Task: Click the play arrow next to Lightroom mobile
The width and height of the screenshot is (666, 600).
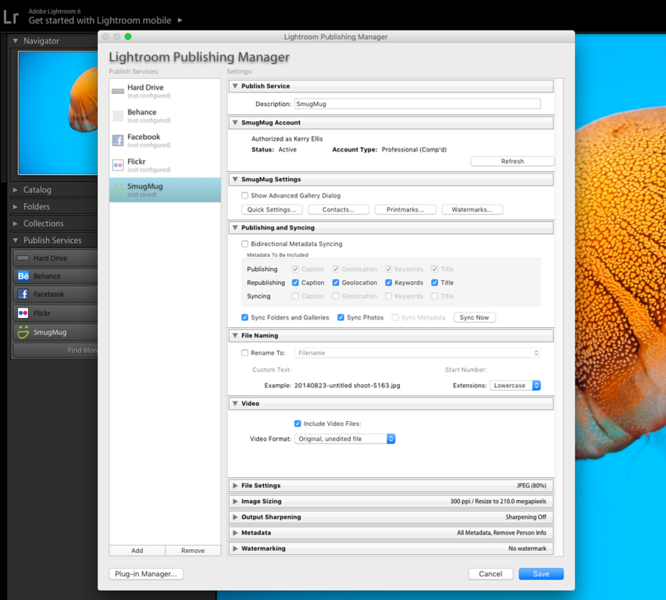Action: coord(180,20)
